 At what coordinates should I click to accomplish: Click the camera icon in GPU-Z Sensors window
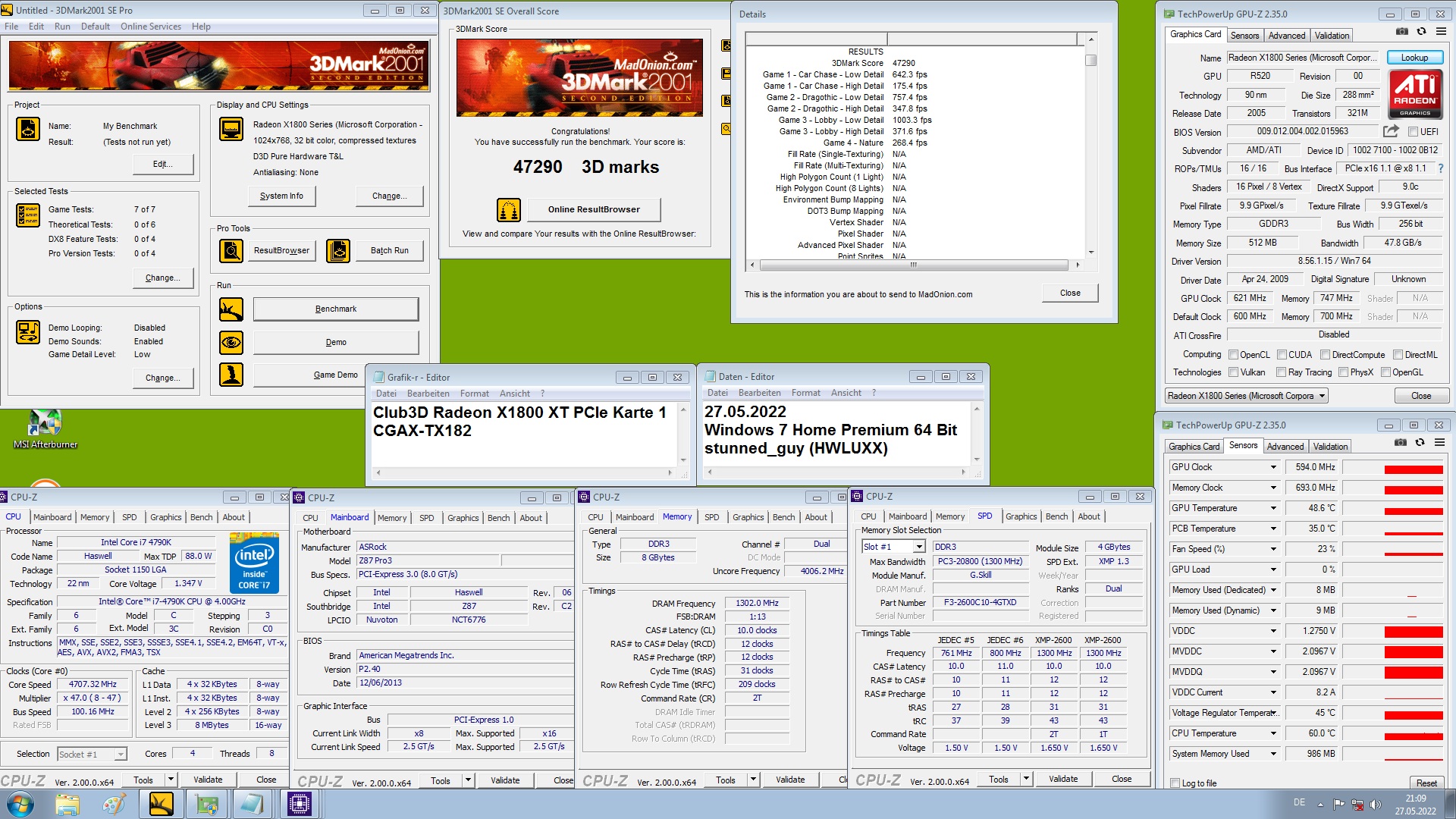click(x=1401, y=443)
